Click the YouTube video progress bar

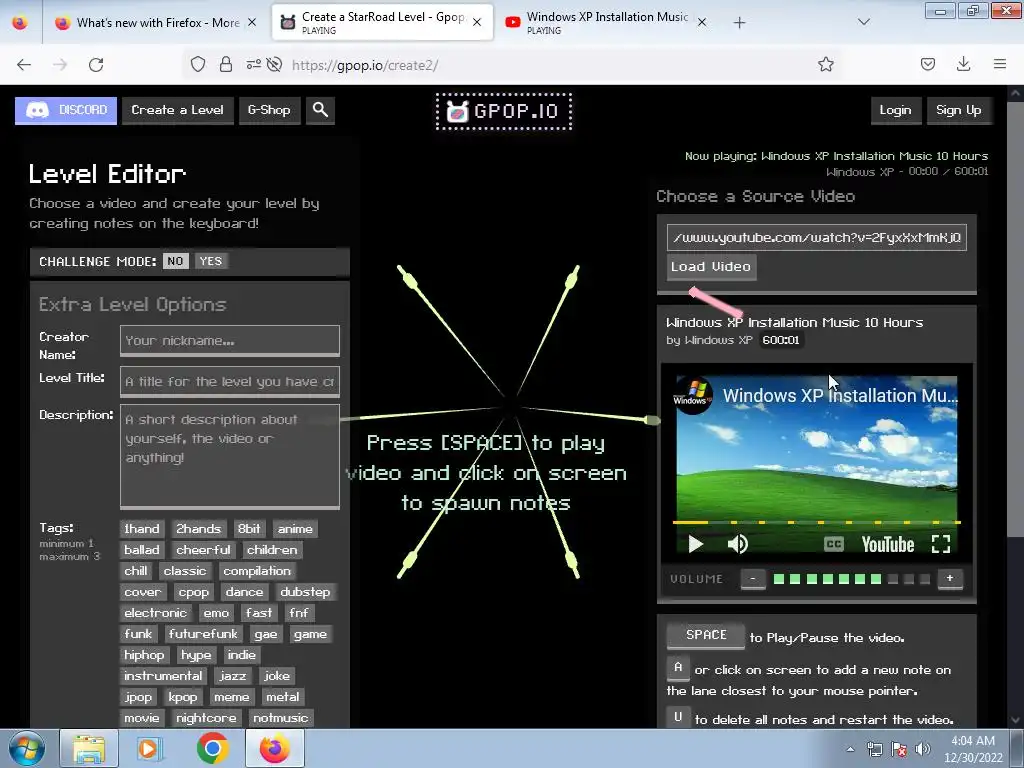tap(816, 522)
